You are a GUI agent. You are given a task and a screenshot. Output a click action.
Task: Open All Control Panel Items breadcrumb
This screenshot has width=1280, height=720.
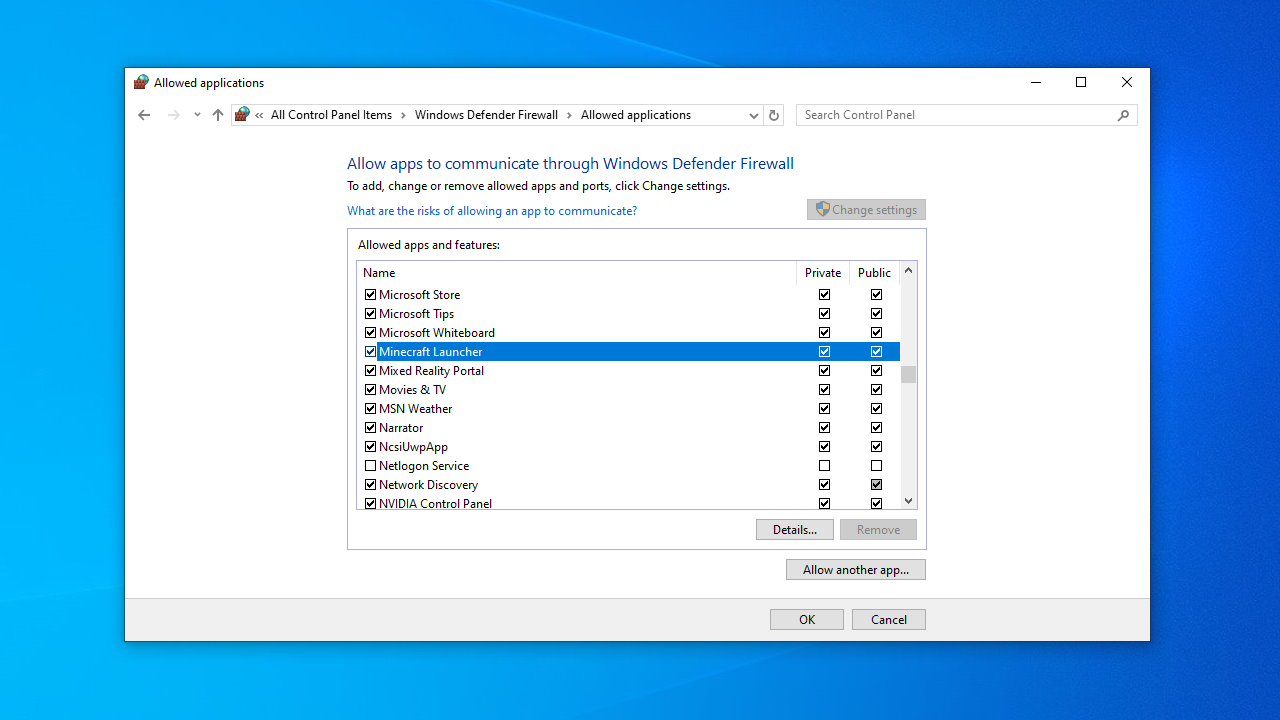331,115
